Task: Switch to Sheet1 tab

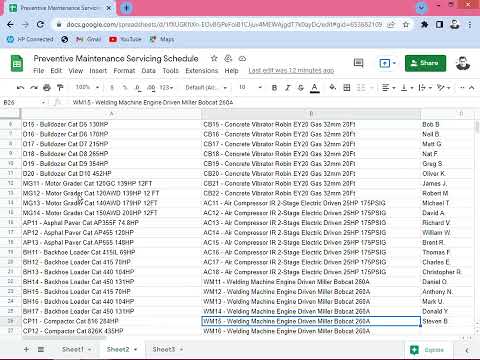Action: pyautogui.click(x=73, y=349)
